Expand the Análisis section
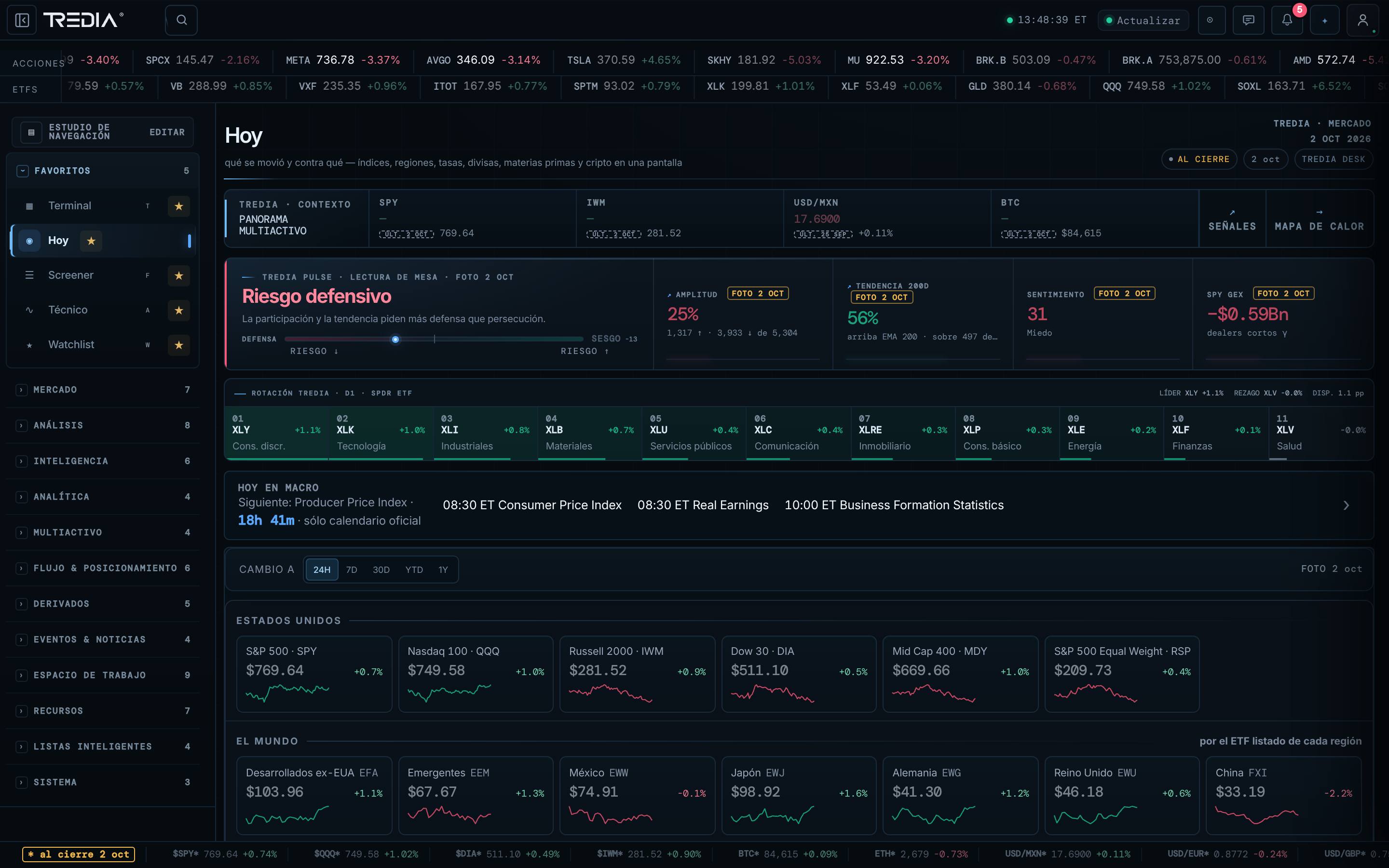1389x868 pixels. [103, 425]
